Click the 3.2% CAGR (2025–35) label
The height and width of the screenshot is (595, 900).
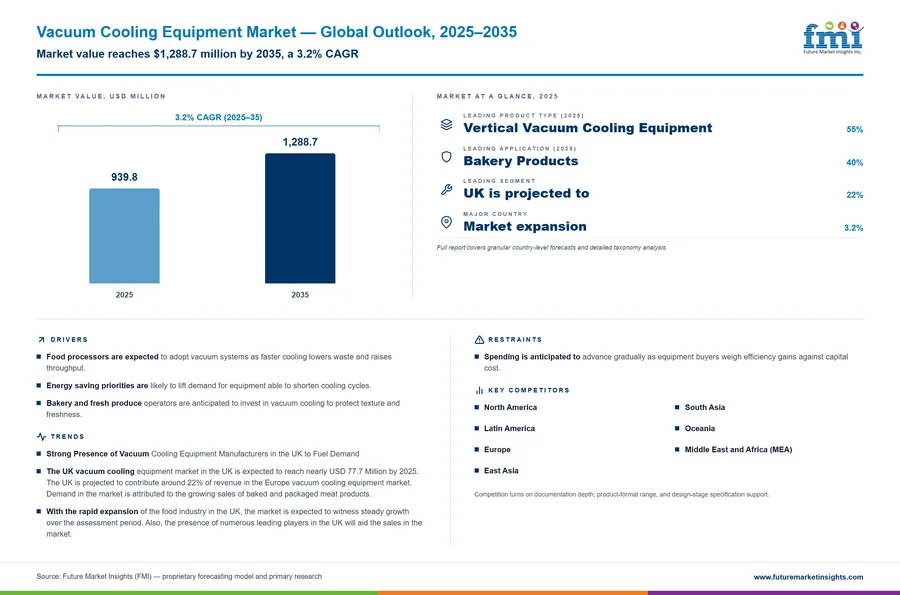tap(219, 117)
